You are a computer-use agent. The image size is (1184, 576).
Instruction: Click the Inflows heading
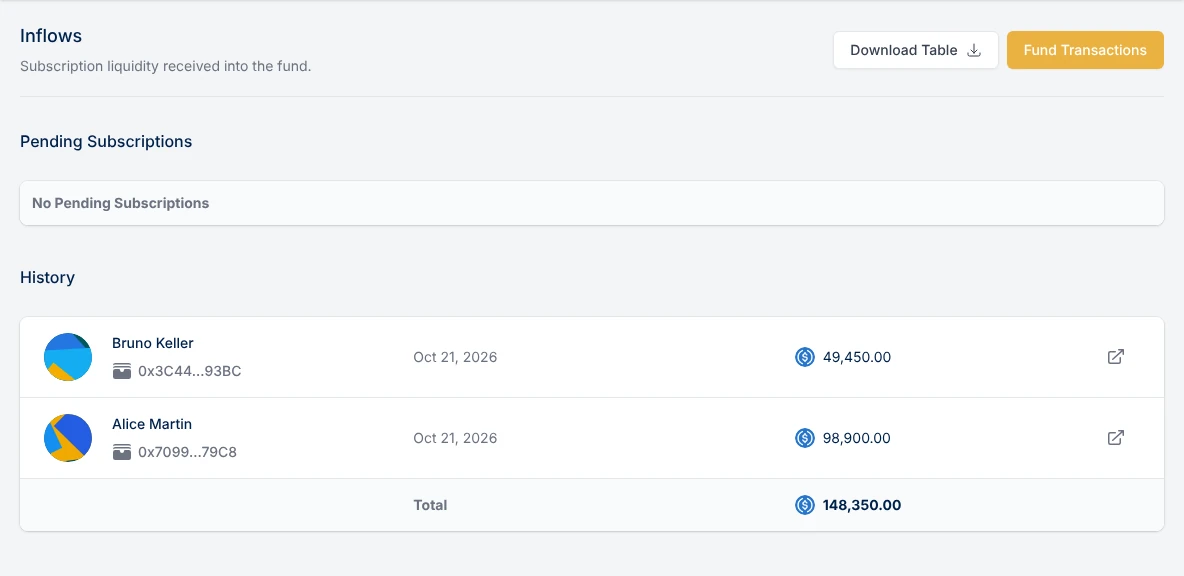point(51,35)
